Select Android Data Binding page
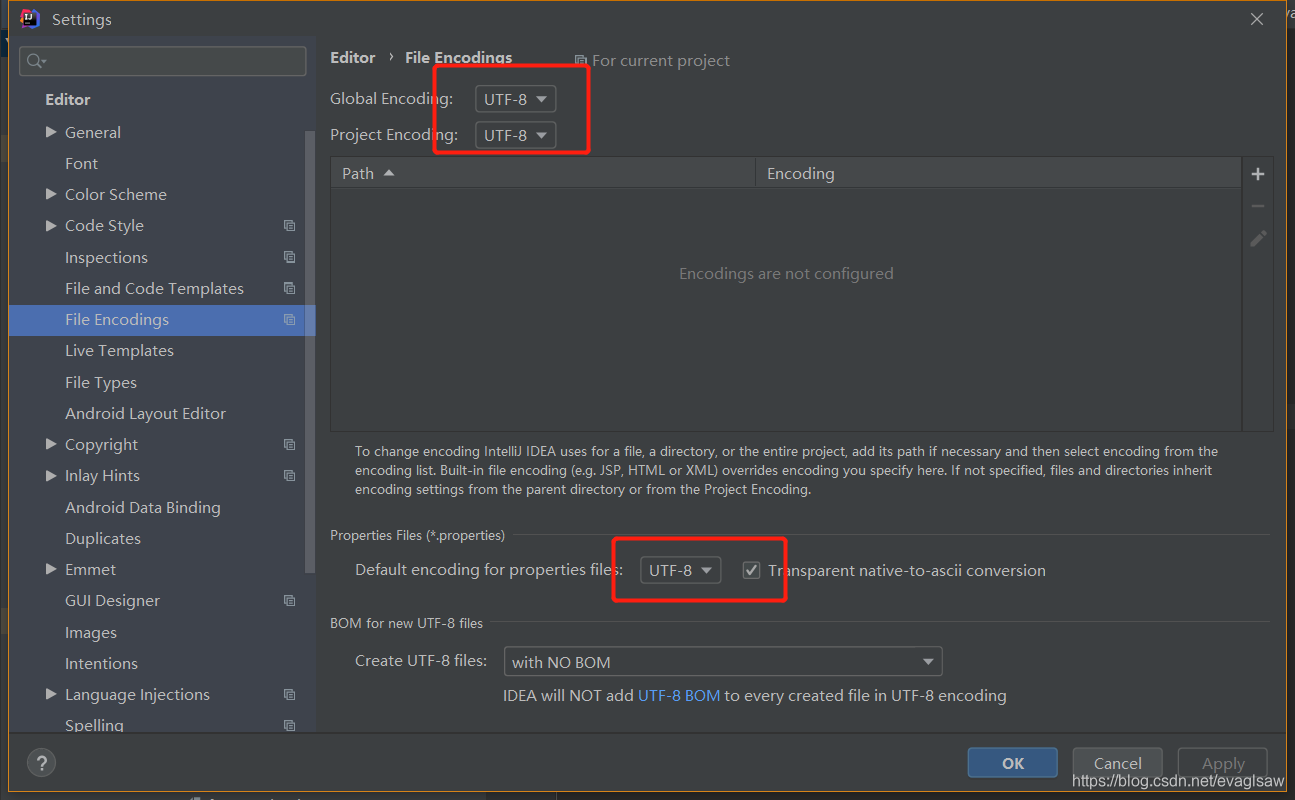Viewport: 1295px width, 800px height. [143, 508]
